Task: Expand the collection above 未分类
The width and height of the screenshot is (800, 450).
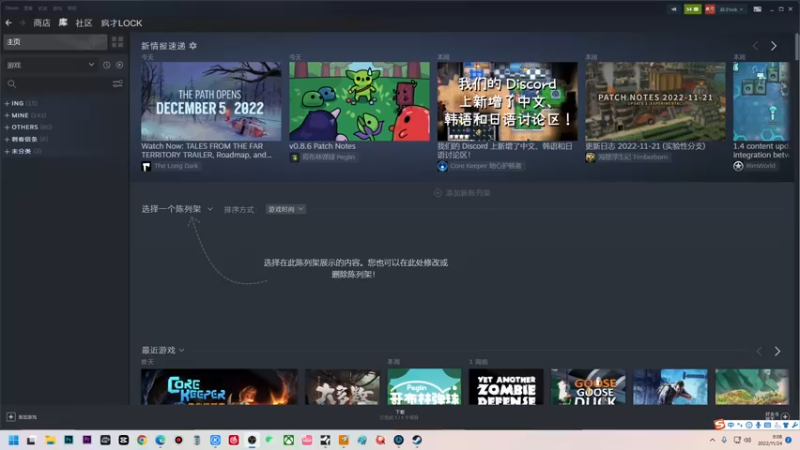Action: coord(7,139)
